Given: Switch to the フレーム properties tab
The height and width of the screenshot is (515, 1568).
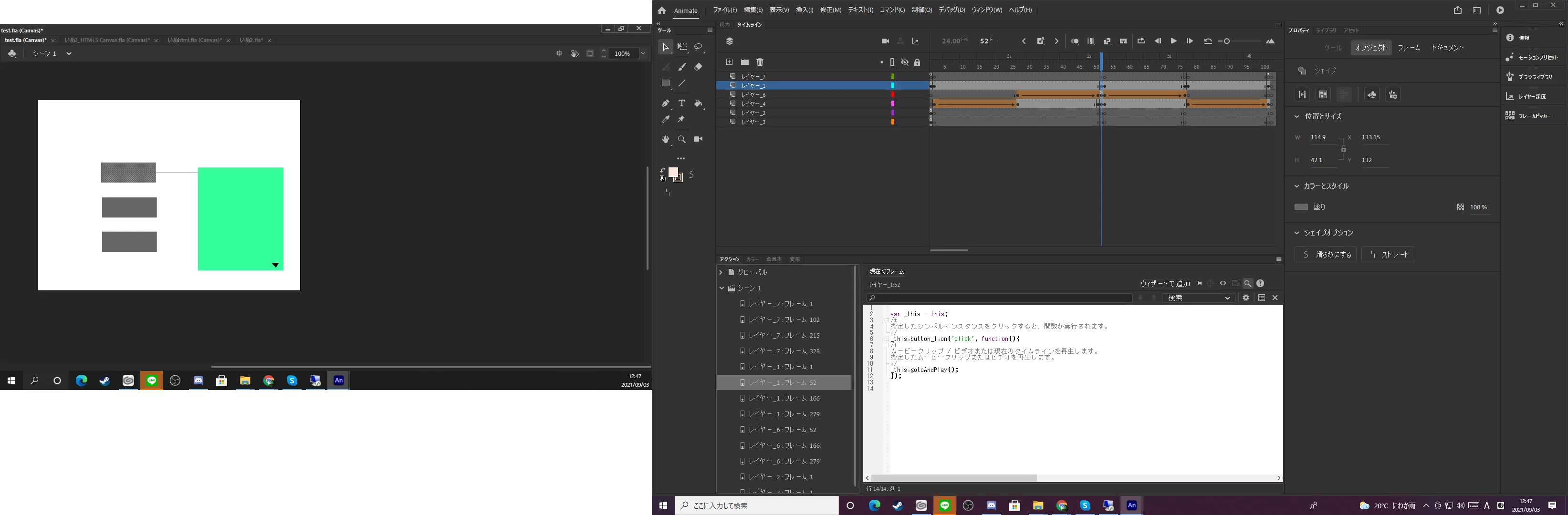Looking at the screenshot, I should tap(1409, 47).
